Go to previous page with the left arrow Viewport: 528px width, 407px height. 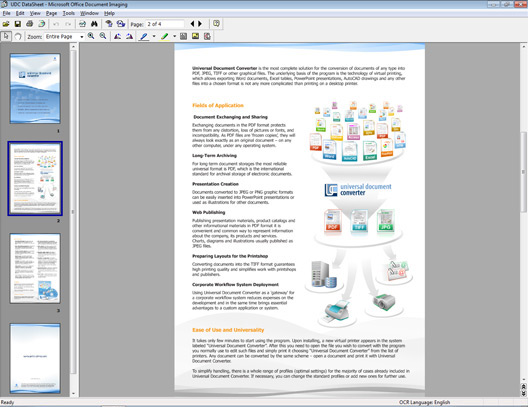[192, 24]
